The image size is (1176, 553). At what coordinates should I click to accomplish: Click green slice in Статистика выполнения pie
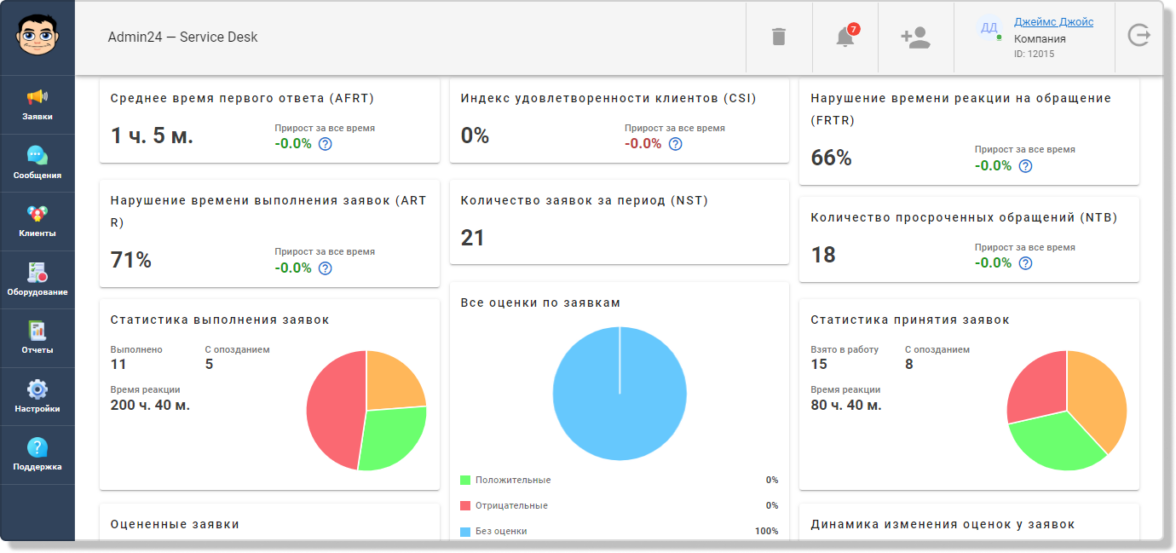pyautogui.click(x=392, y=439)
